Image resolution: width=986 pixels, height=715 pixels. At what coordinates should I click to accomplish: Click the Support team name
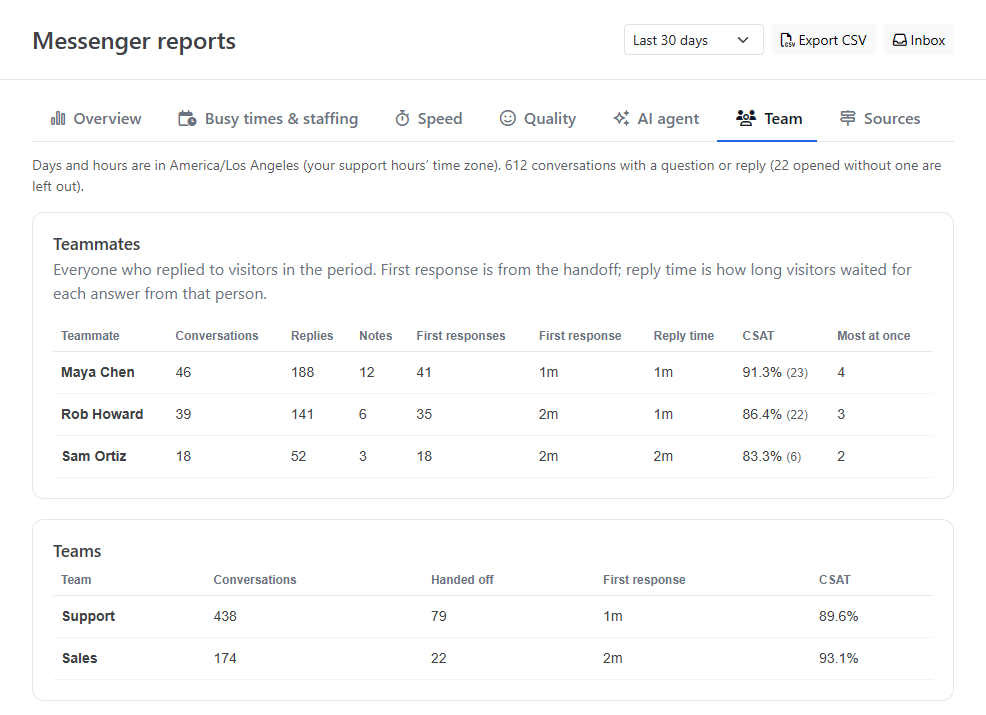pyautogui.click(x=88, y=616)
